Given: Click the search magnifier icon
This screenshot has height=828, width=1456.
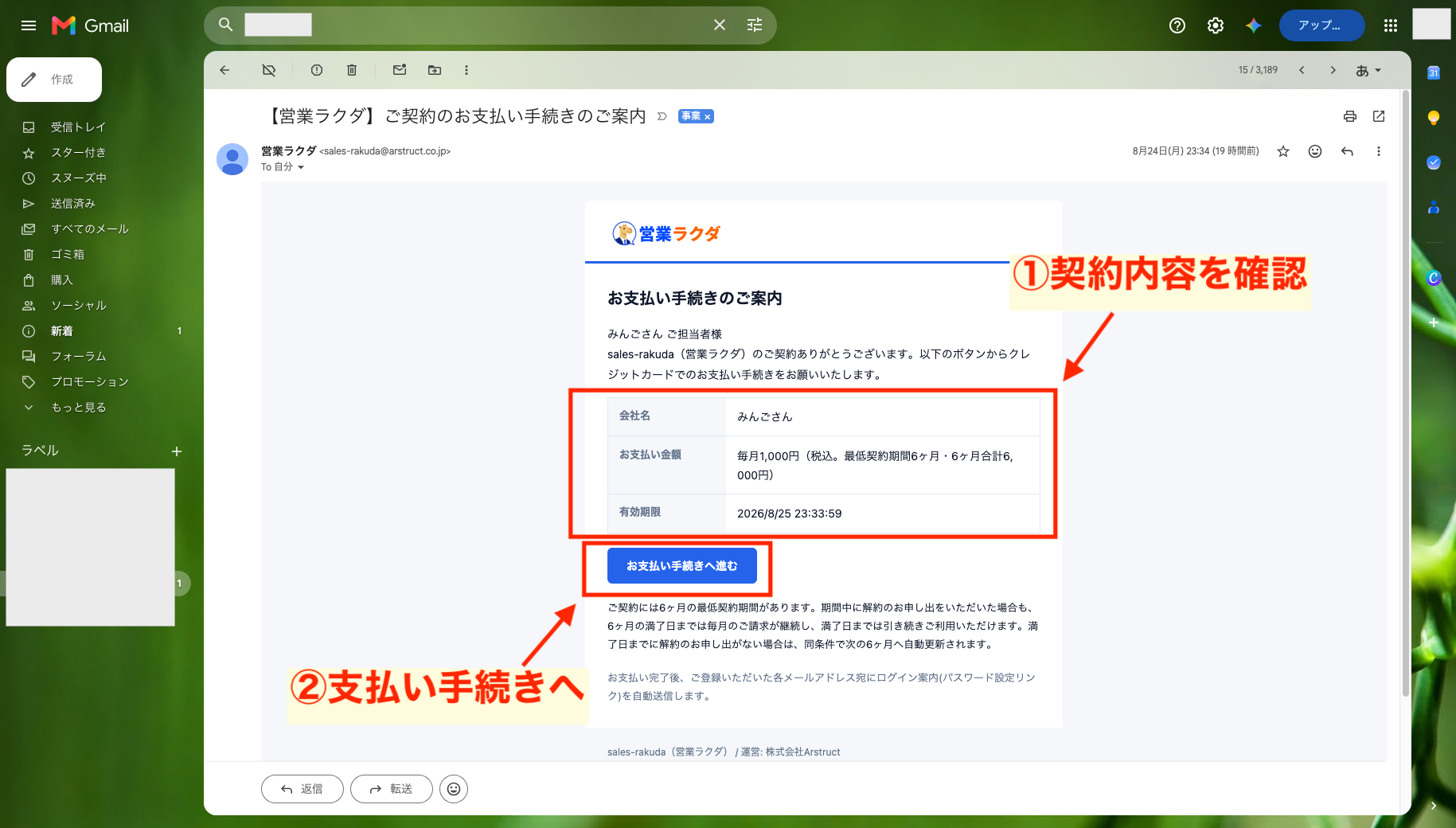Looking at the screenshot, I should point(226,25).
